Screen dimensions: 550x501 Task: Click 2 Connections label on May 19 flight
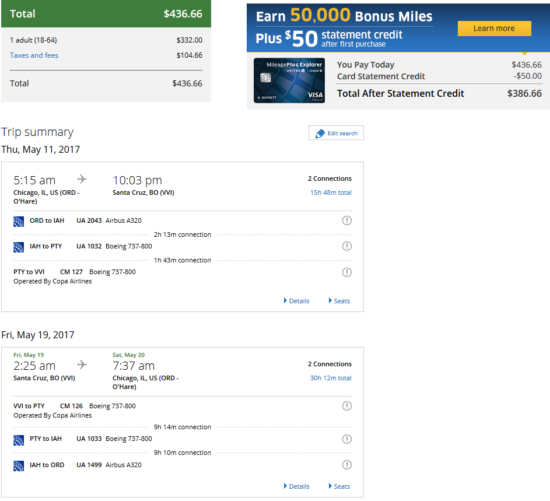330,364
